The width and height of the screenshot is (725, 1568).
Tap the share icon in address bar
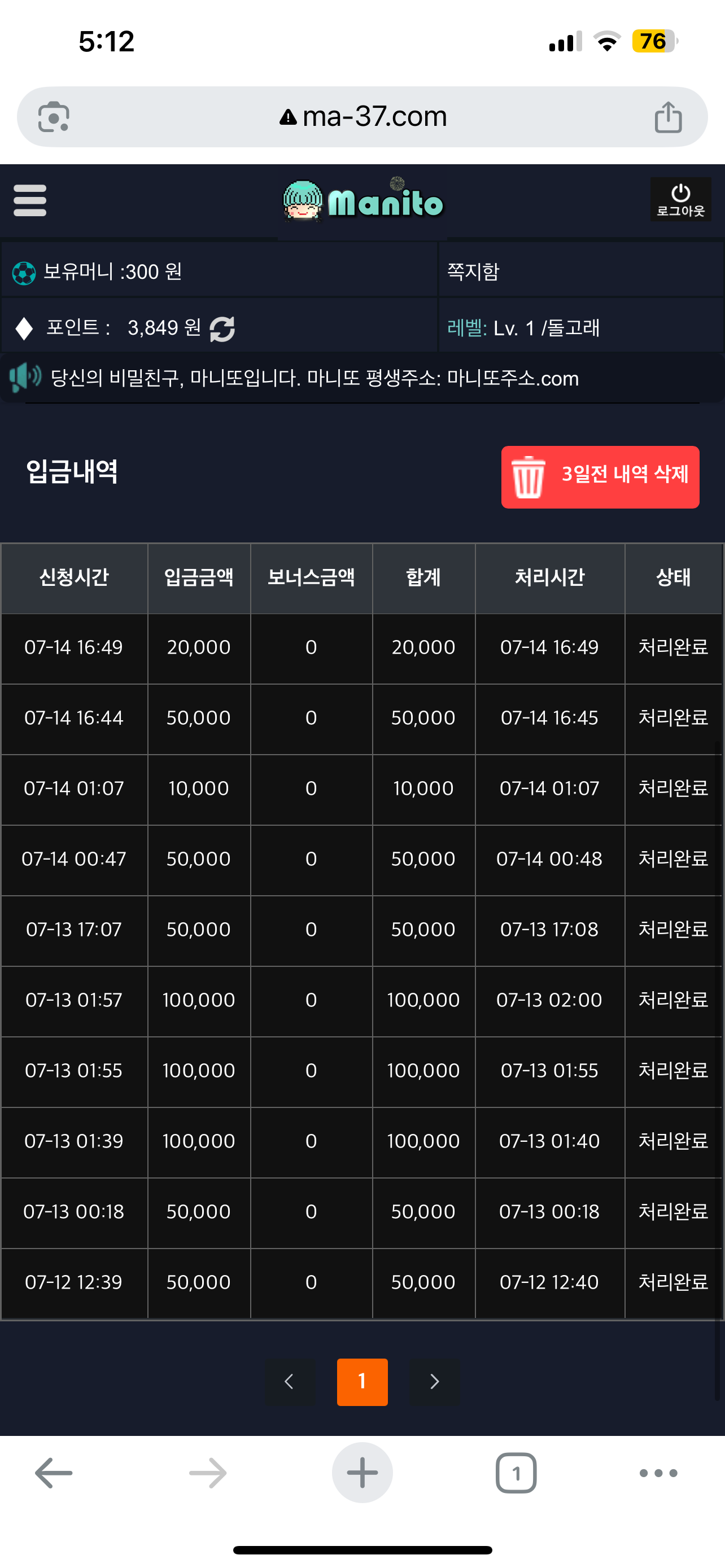pos(668,117)
